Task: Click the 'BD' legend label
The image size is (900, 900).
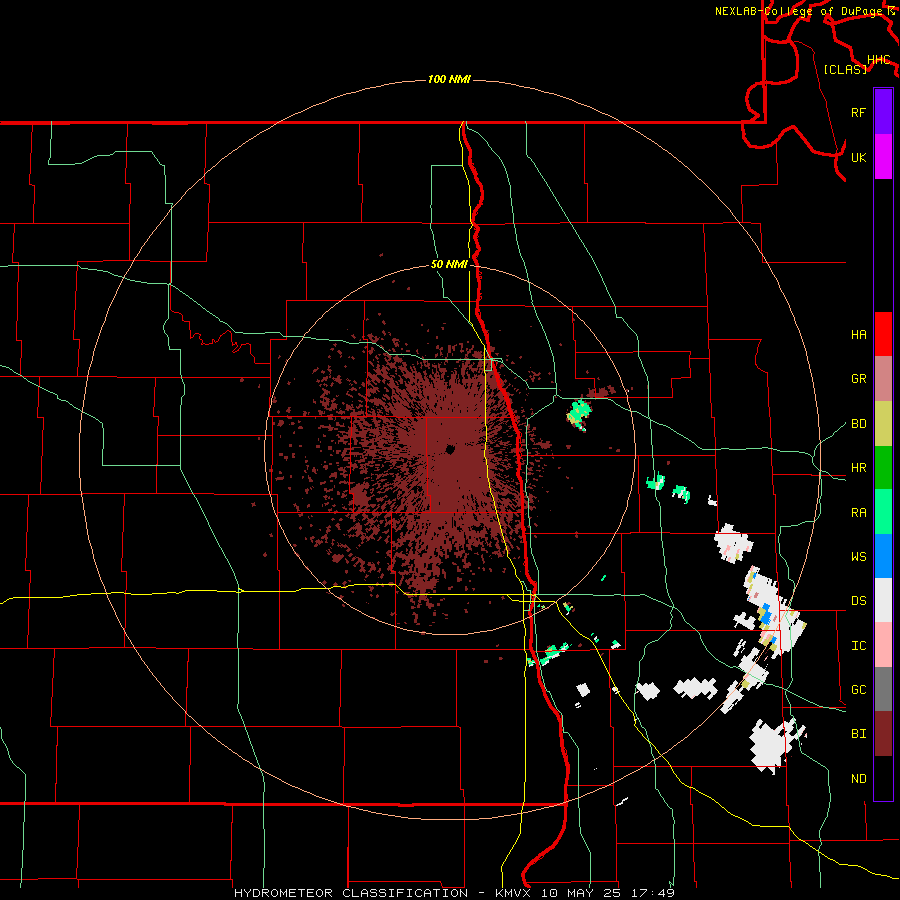Action: click(858, 424)
